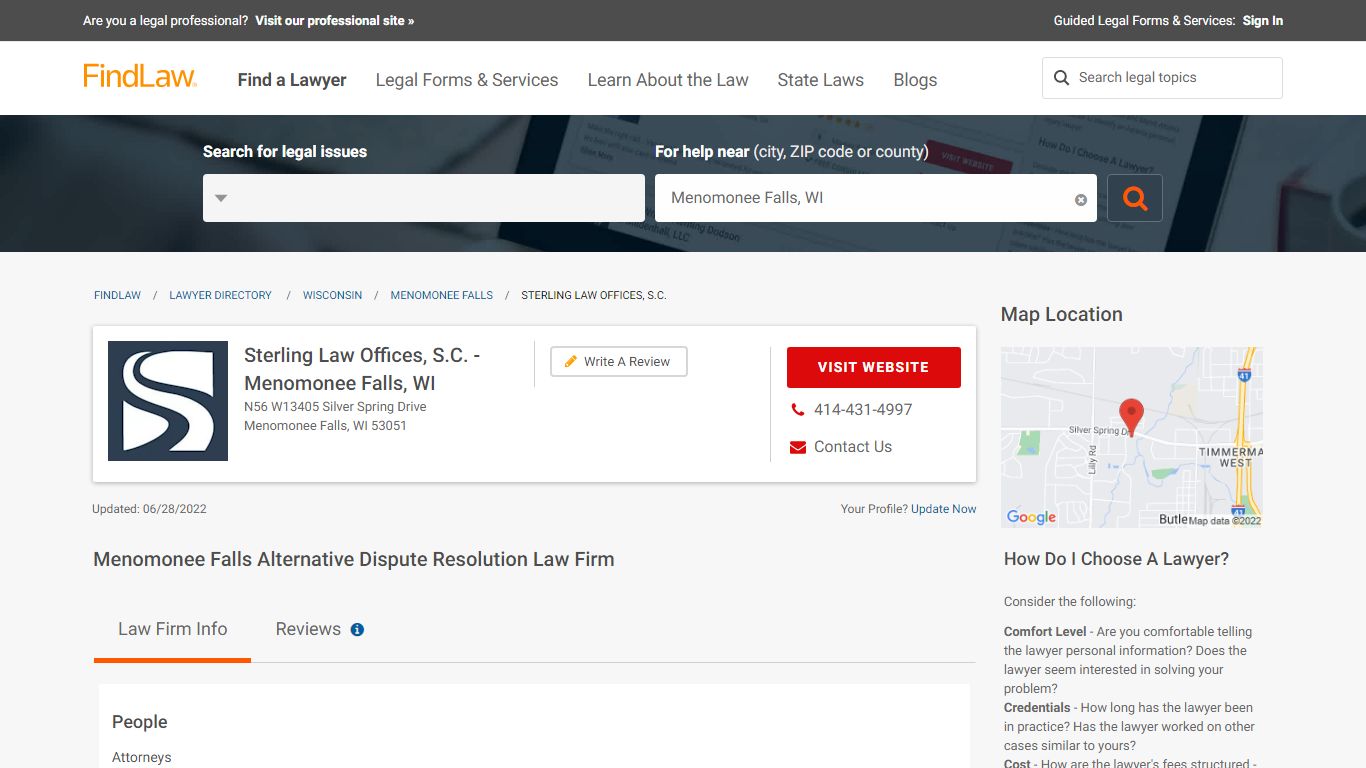
Task: Click the 'Credentials' bold term
Action: coord(1037,708)
